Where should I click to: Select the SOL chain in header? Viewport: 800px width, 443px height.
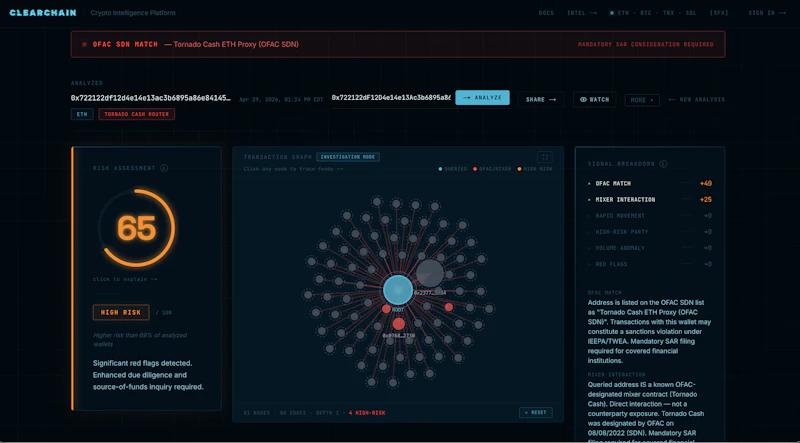pos(691,13)
